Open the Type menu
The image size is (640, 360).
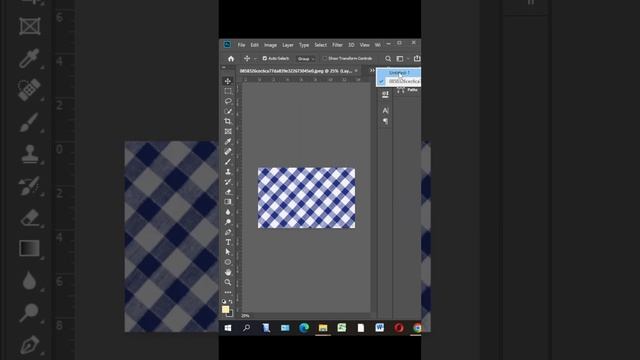click(304, 45)
